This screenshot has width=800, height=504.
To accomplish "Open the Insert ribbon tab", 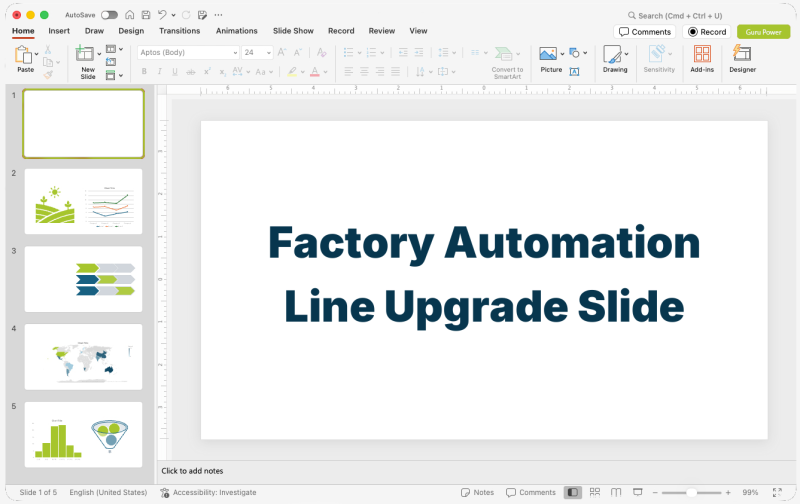I will tap(59, 31).
